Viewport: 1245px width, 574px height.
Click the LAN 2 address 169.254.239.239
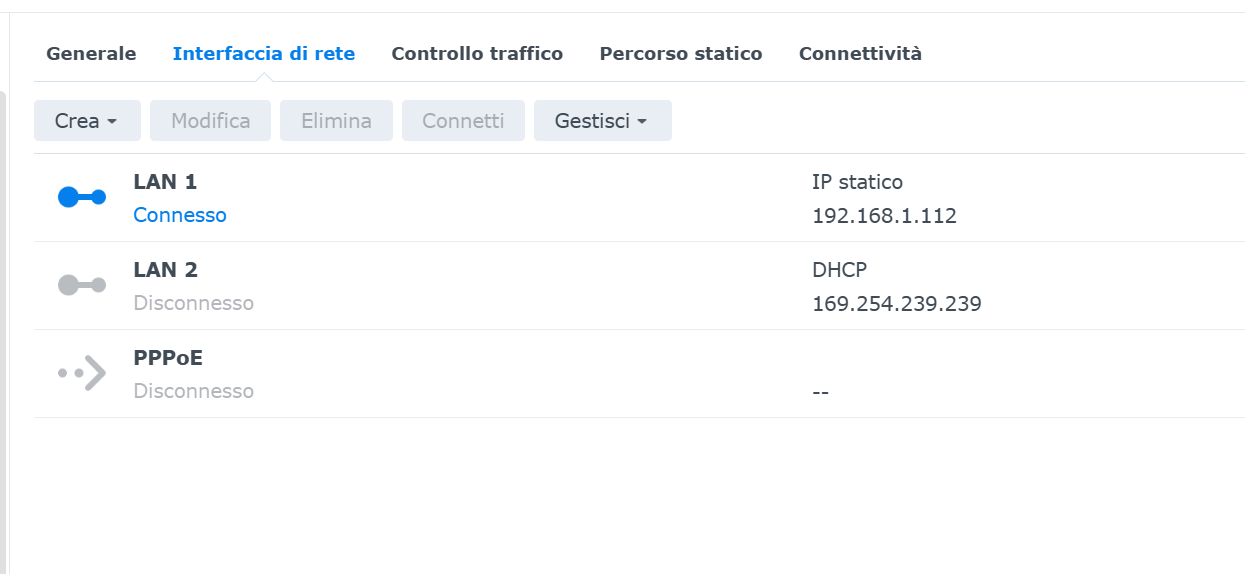click(896, 303)
